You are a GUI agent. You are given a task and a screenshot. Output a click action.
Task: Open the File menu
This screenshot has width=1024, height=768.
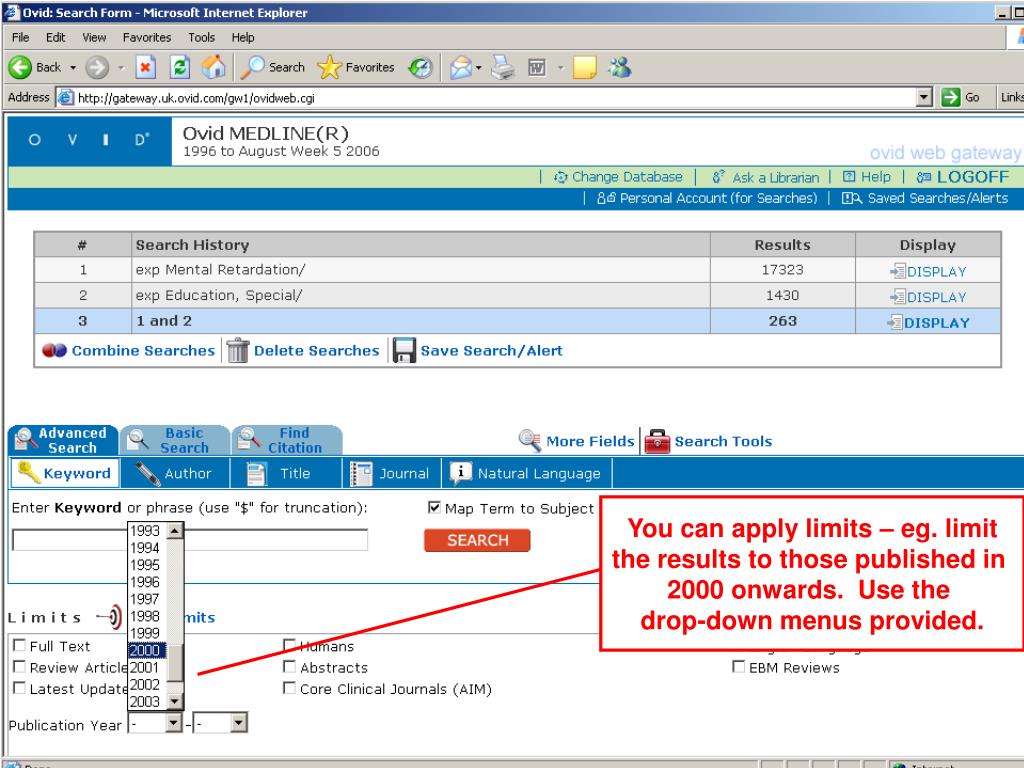[20, 37]
